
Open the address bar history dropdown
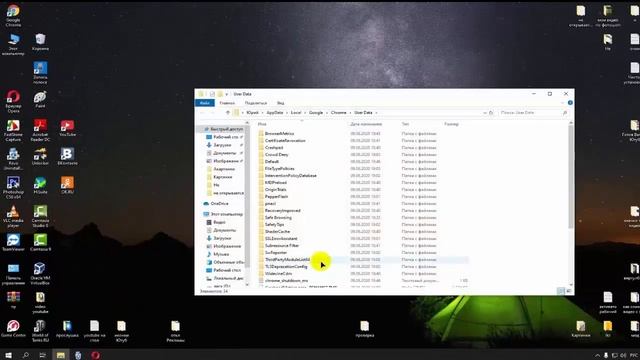tap(484, 113)
